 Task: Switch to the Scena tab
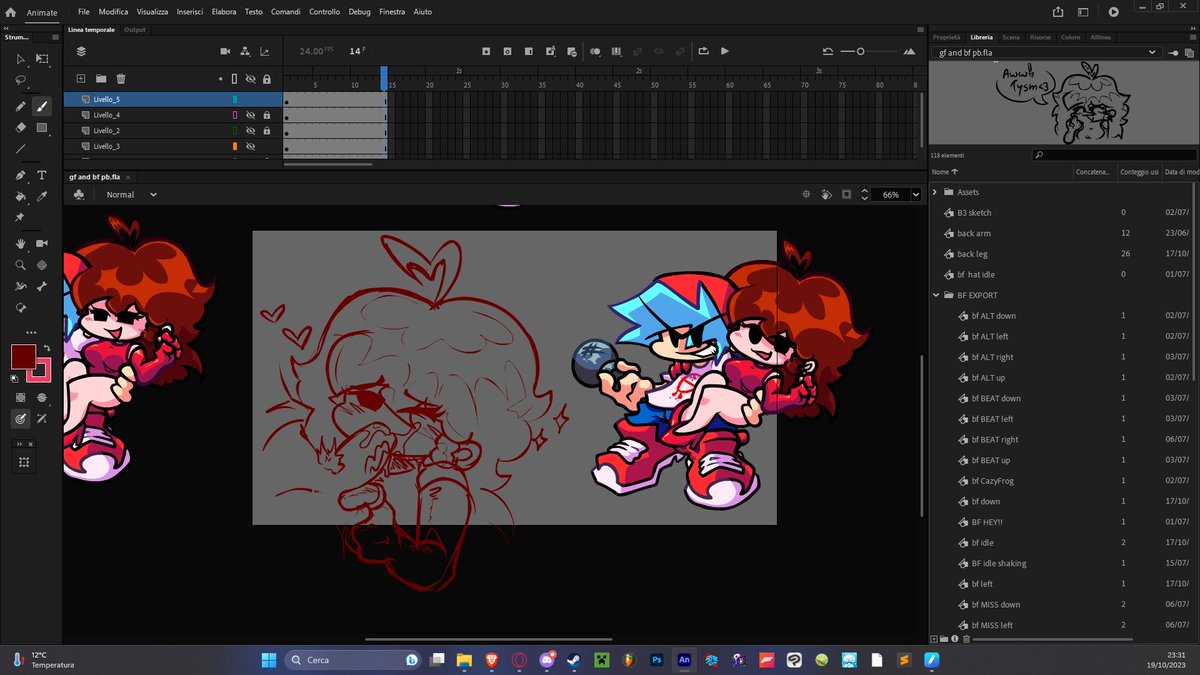[1011, 37]
